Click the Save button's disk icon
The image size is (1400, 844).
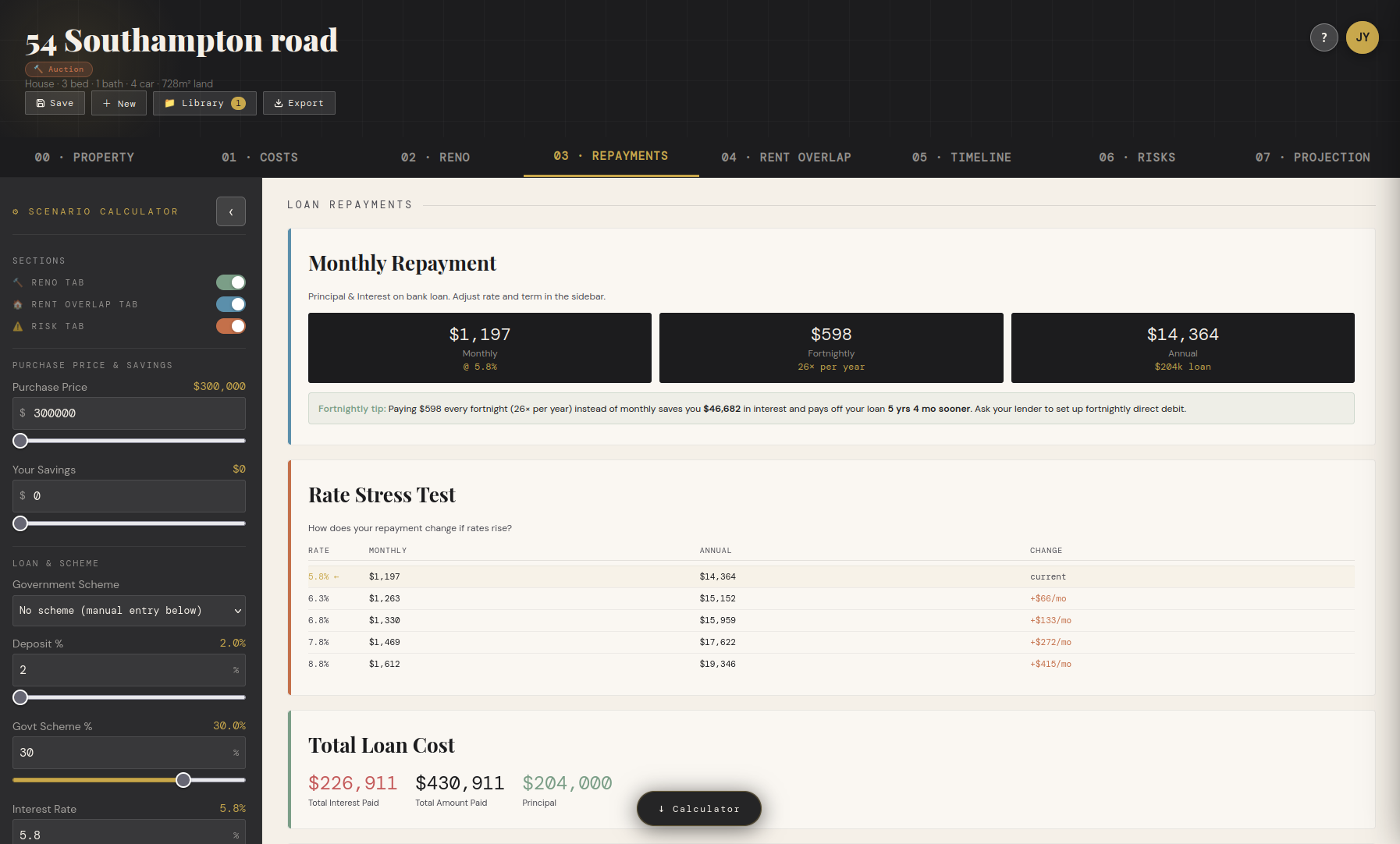pos(41,102)
